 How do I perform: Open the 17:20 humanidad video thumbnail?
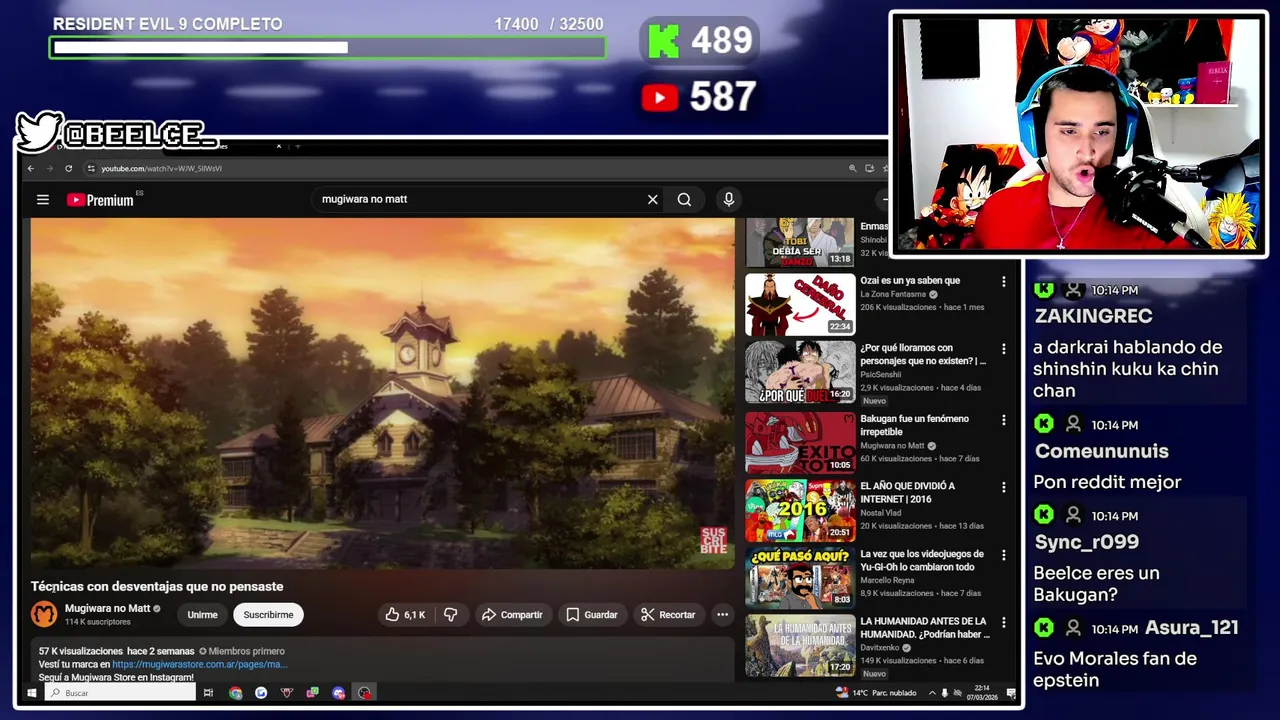click(800, 645)
